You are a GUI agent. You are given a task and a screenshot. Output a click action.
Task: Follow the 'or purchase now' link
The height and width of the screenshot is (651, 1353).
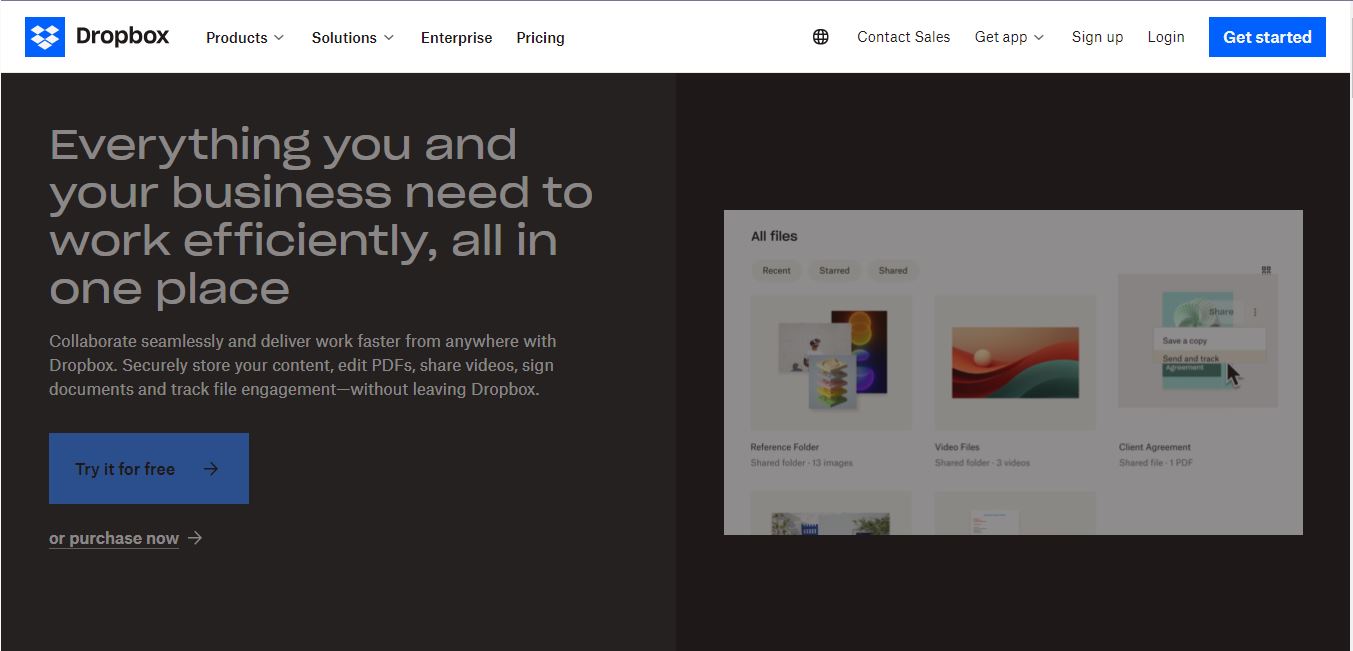[114, 538]
